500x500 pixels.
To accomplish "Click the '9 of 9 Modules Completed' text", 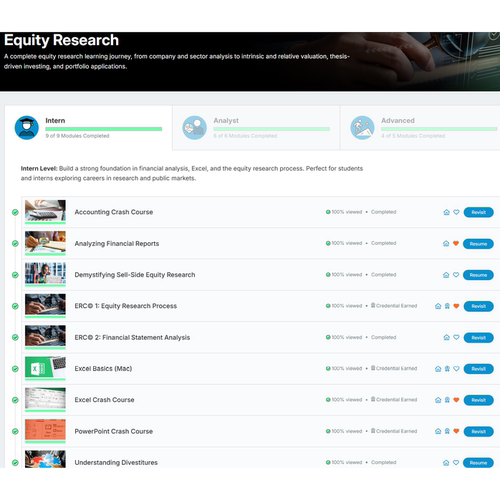I will (x=77, y=136).
